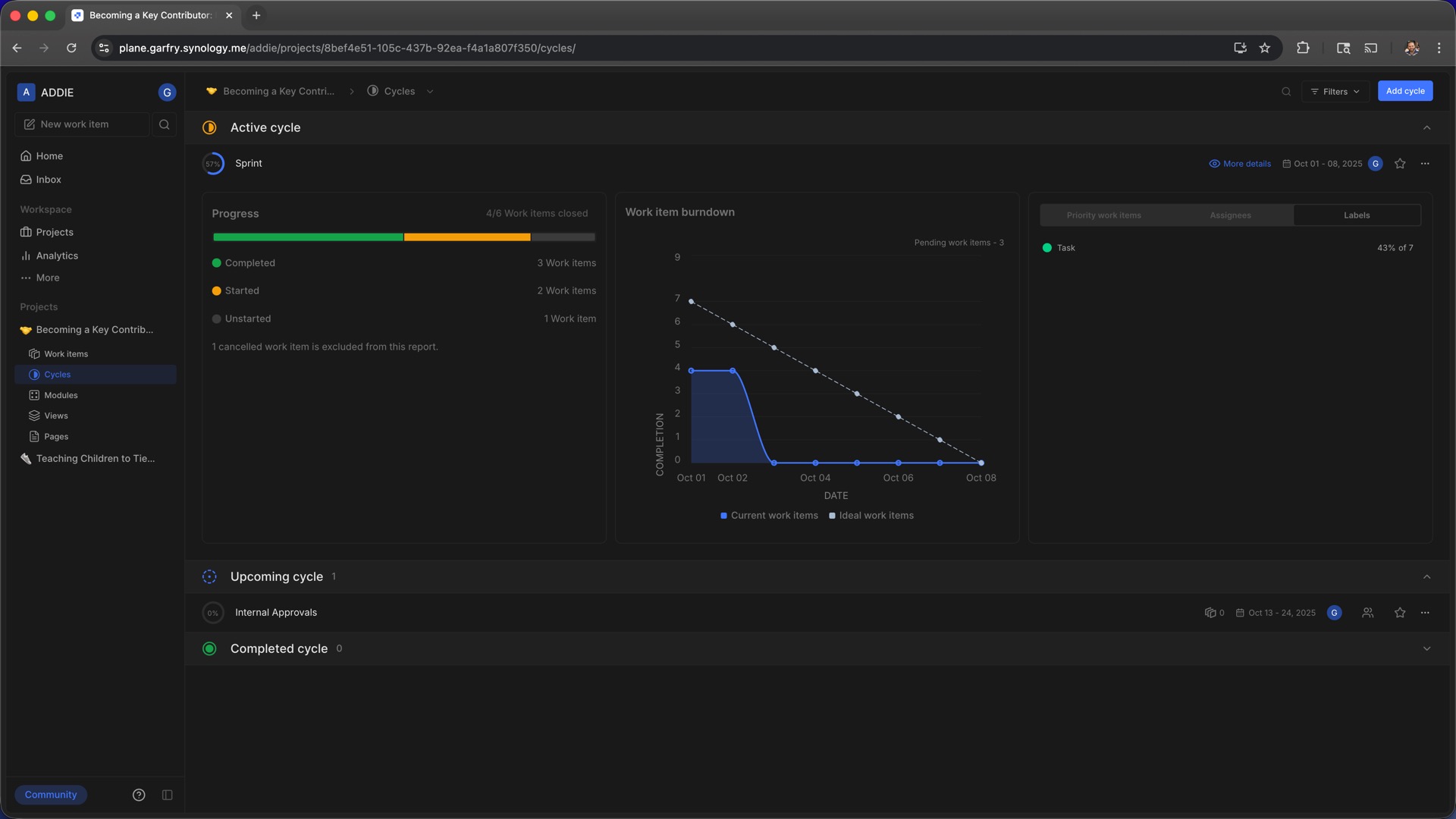
Task: Open Internal Approvals three-dot options
Action: point(1425,613)
